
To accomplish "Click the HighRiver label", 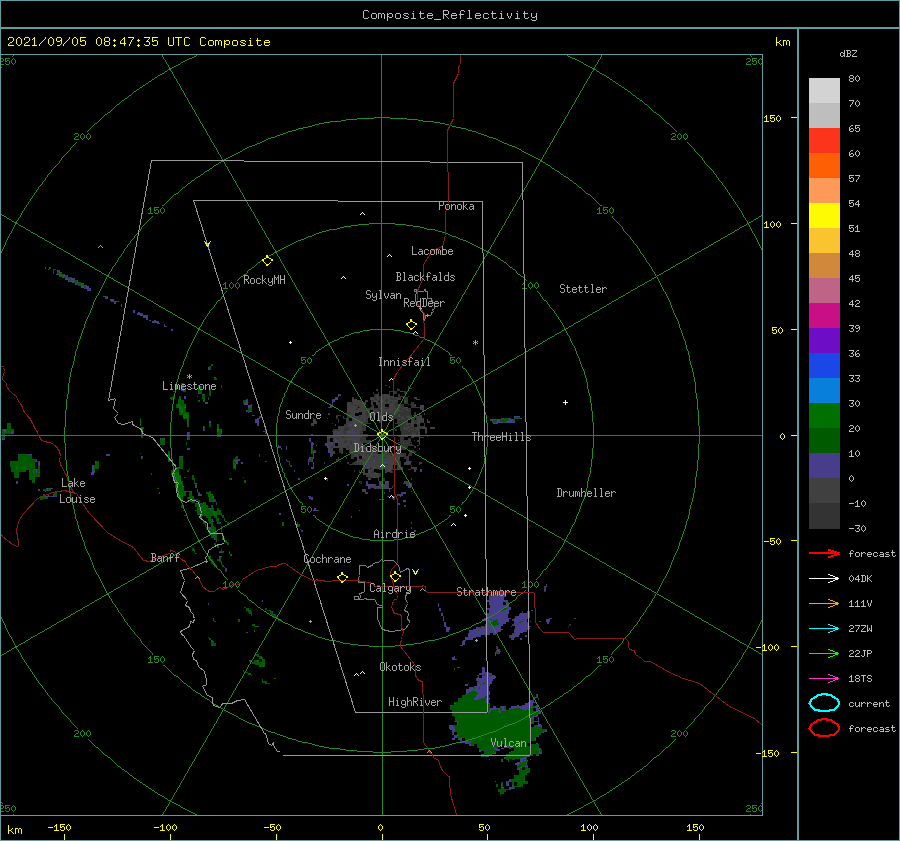I will [x=414, y=702].
